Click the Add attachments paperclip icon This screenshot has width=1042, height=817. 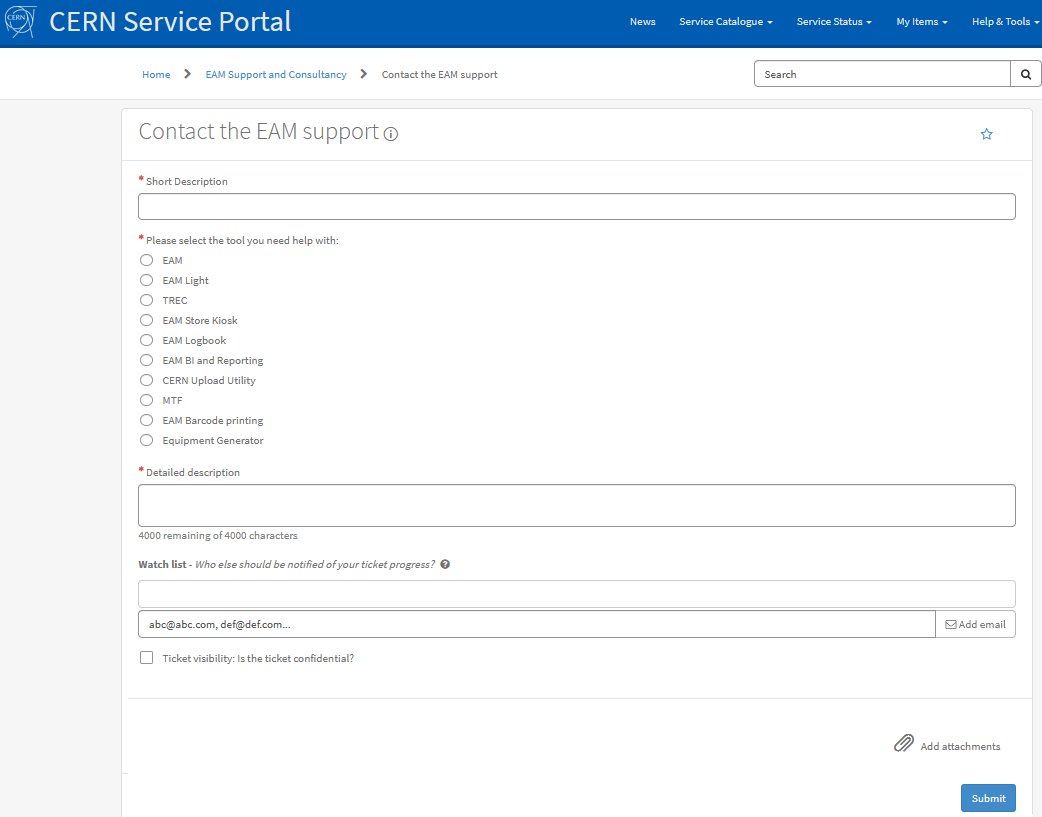(903, 743)
